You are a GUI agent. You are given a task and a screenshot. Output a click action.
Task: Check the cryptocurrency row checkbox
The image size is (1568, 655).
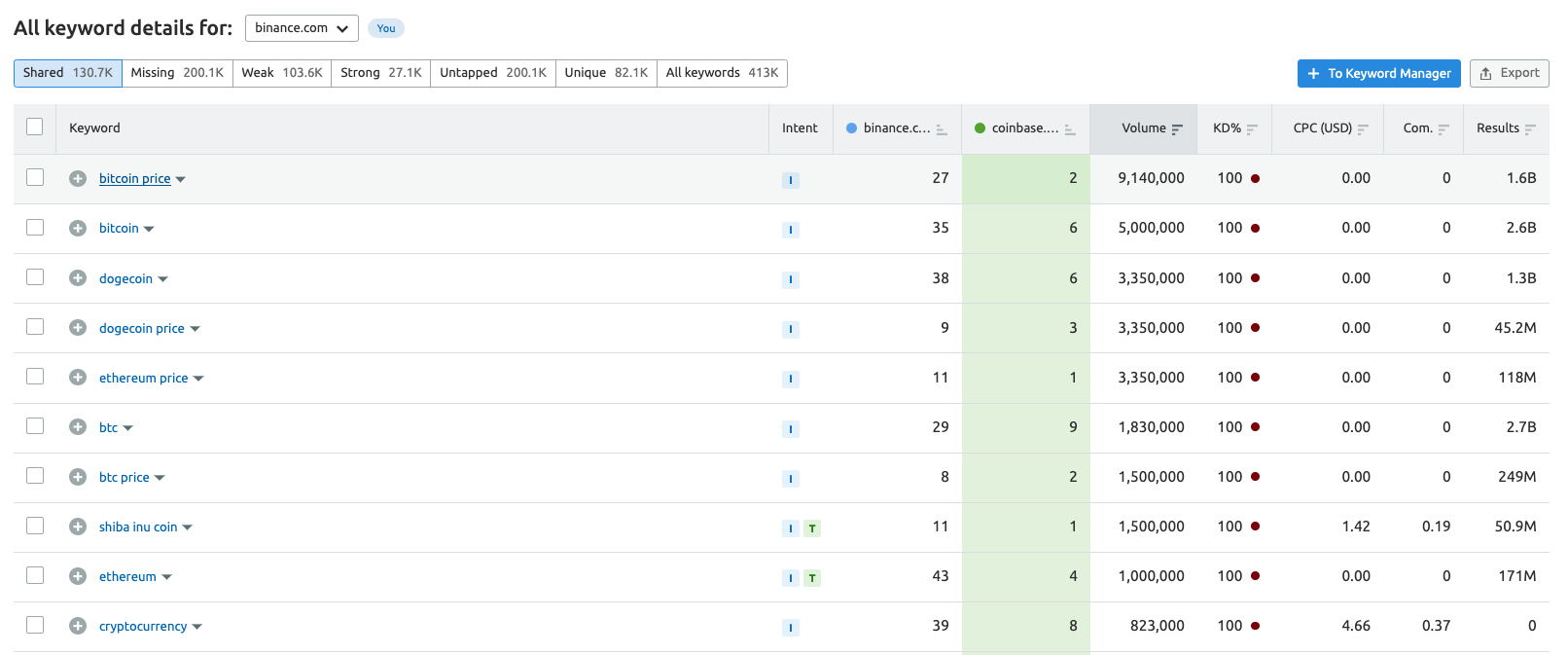[x=35, y=625]
